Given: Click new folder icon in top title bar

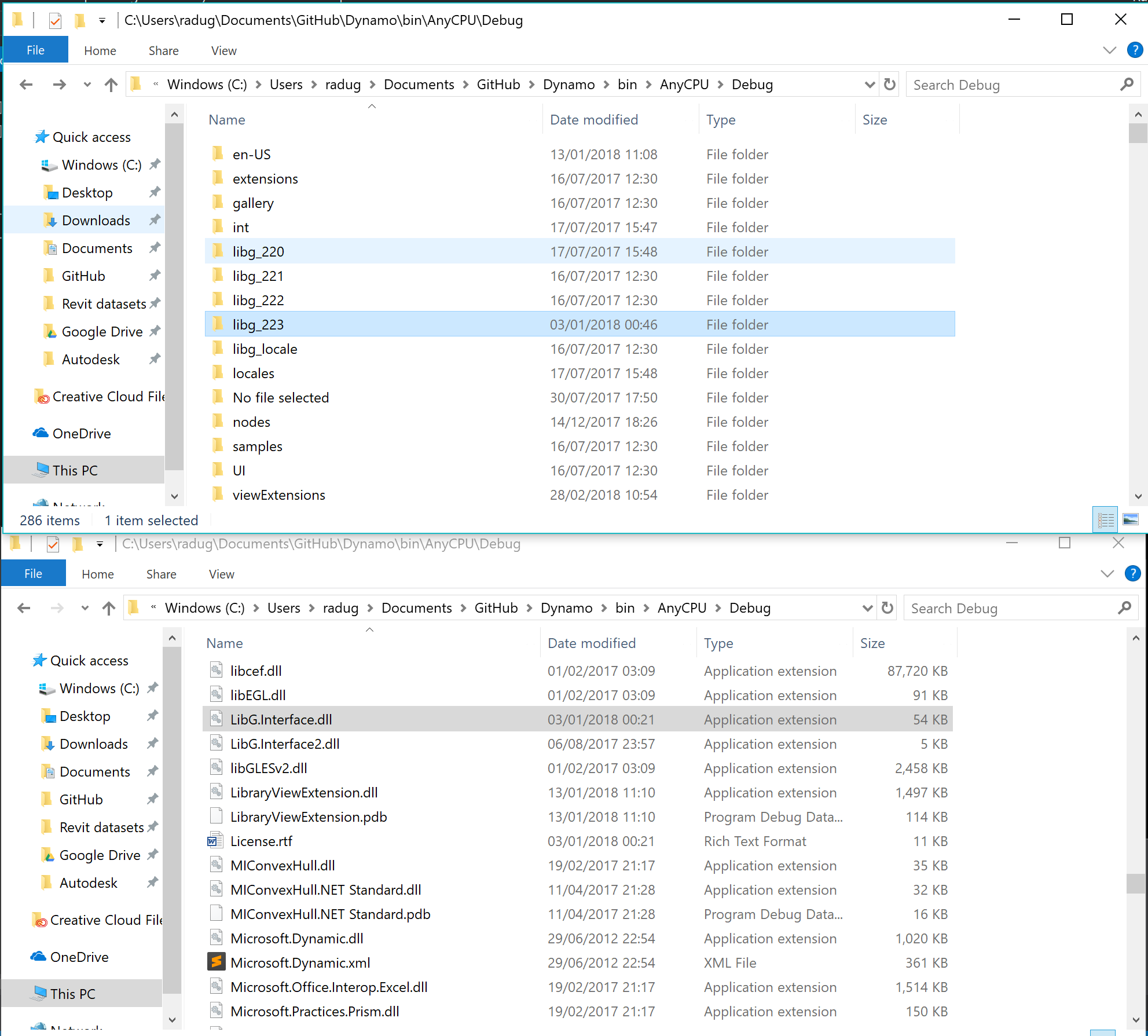Looking at the screenshot, I should [x=80, y=21].
